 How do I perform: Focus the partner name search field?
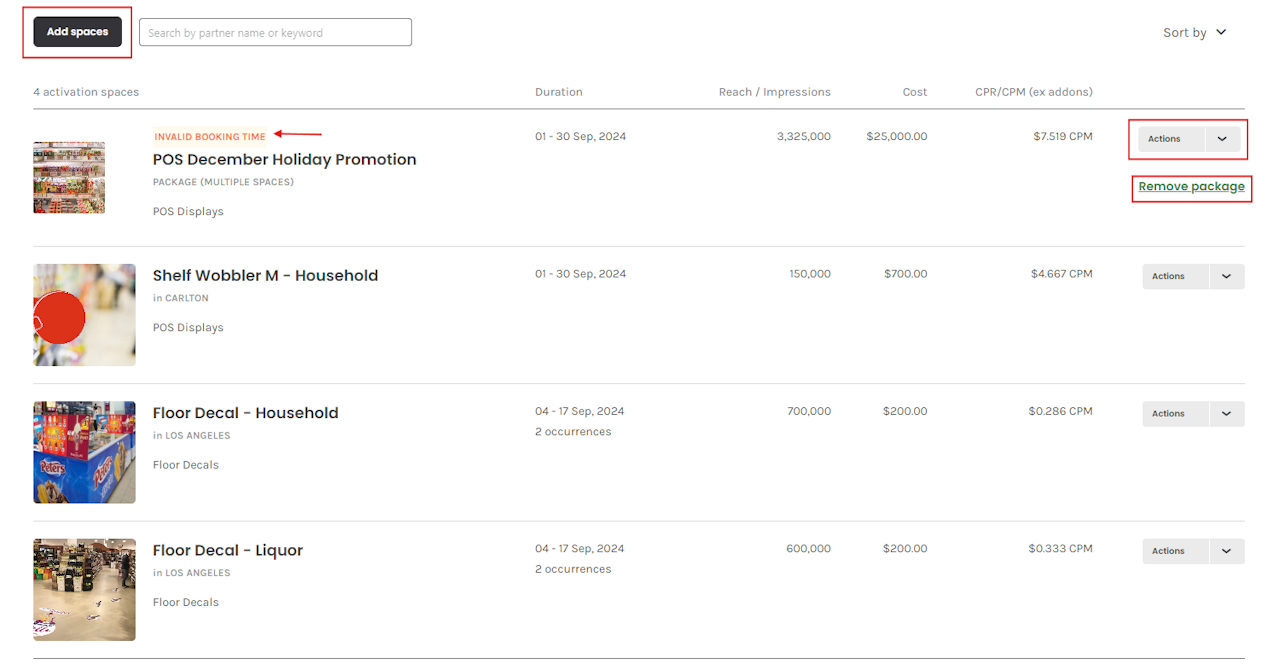click(275, 32)
